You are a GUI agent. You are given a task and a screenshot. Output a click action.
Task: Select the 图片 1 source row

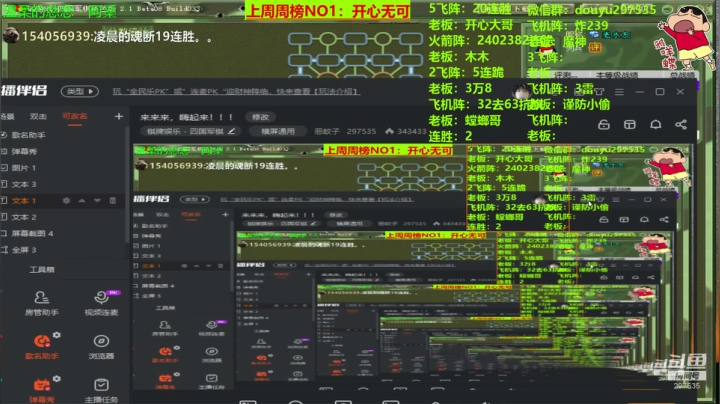(x=63, y=168)
